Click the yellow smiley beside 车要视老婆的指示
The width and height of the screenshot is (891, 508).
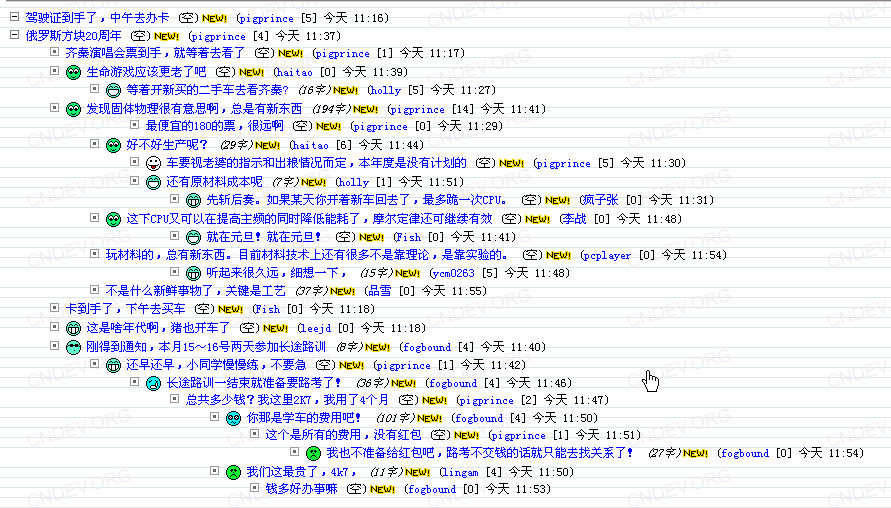click(x=153, y=164)
